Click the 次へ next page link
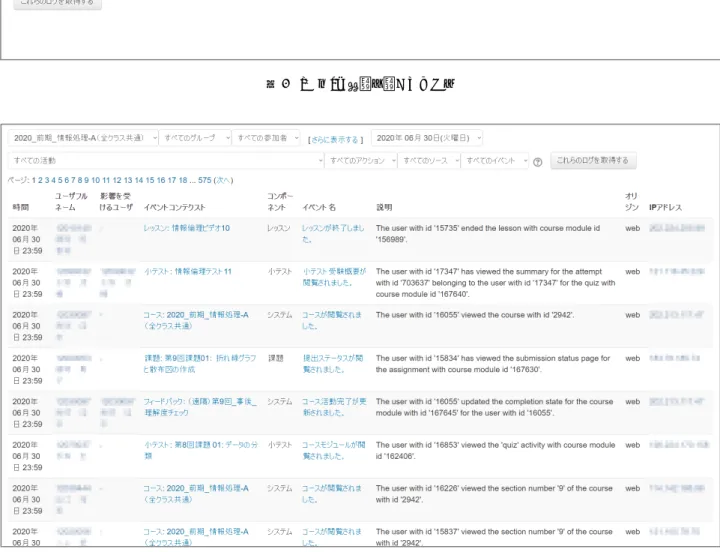This screenshot has height=552, width=720. pyautogui.click(x=223, y=180)
